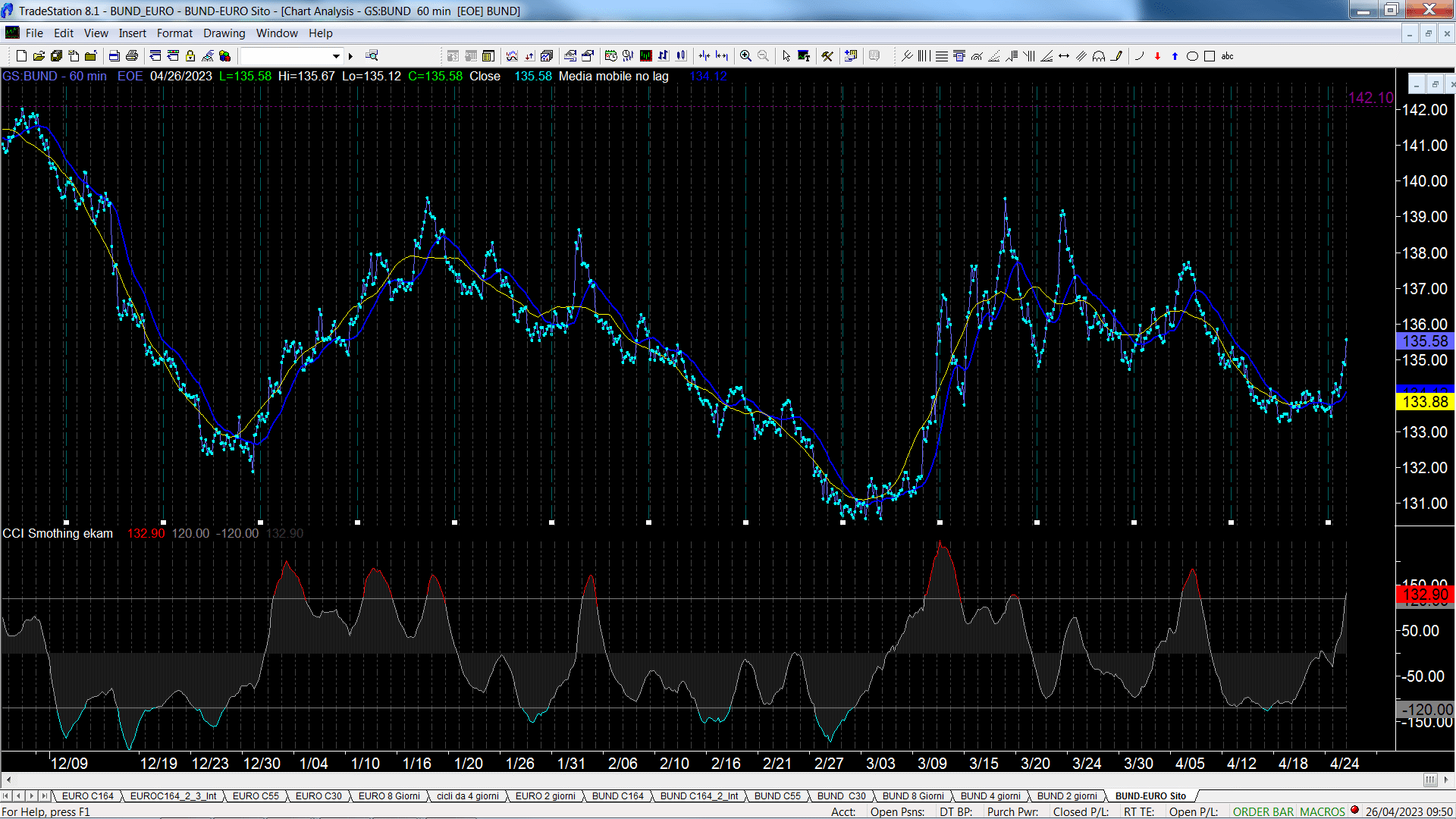This screenshot has height=819, width=1456.
Task: Select the parallel channel lines tool
Action: tap(1081, 56)
